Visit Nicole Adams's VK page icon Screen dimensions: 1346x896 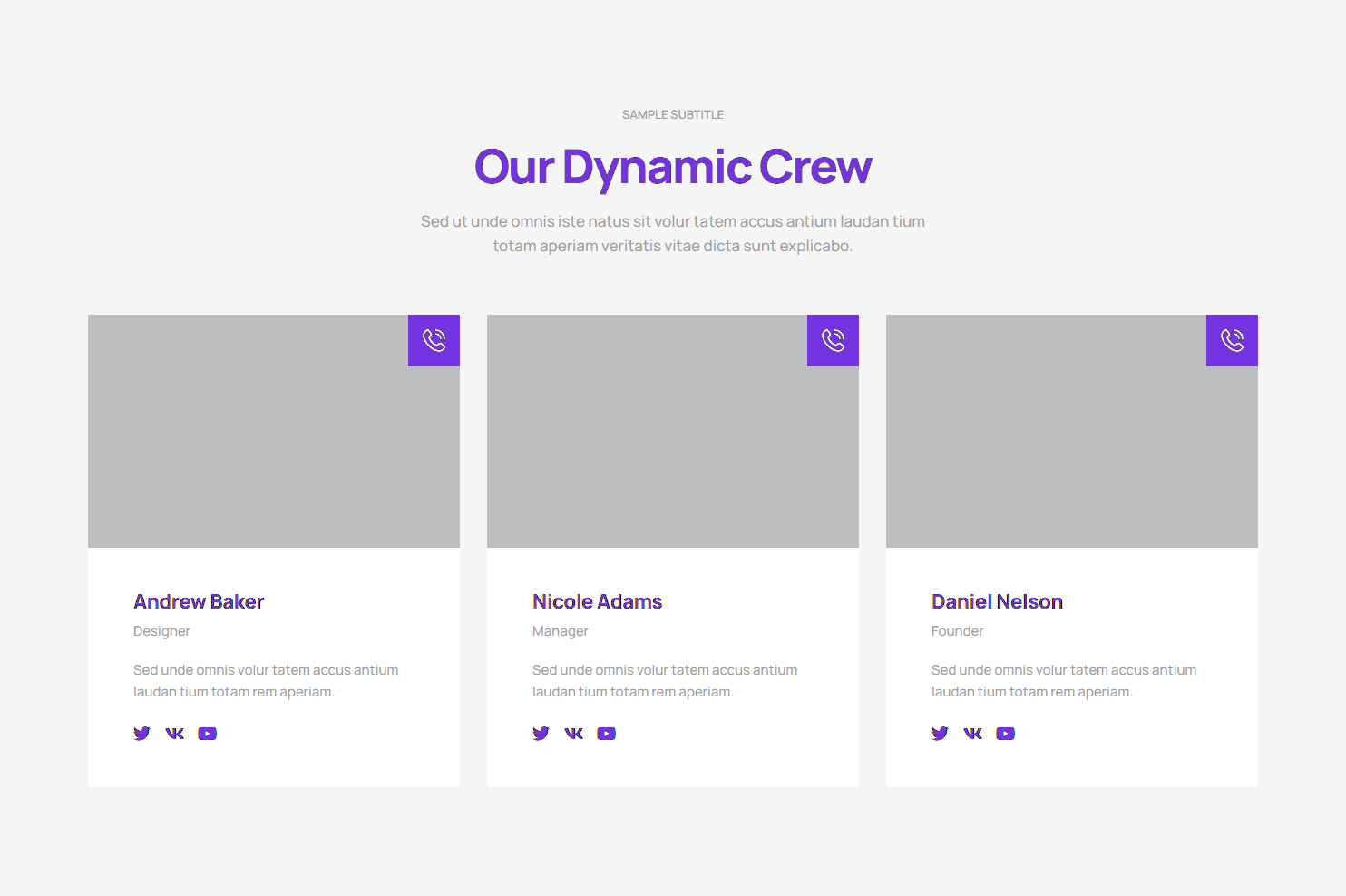click(574, 734)
